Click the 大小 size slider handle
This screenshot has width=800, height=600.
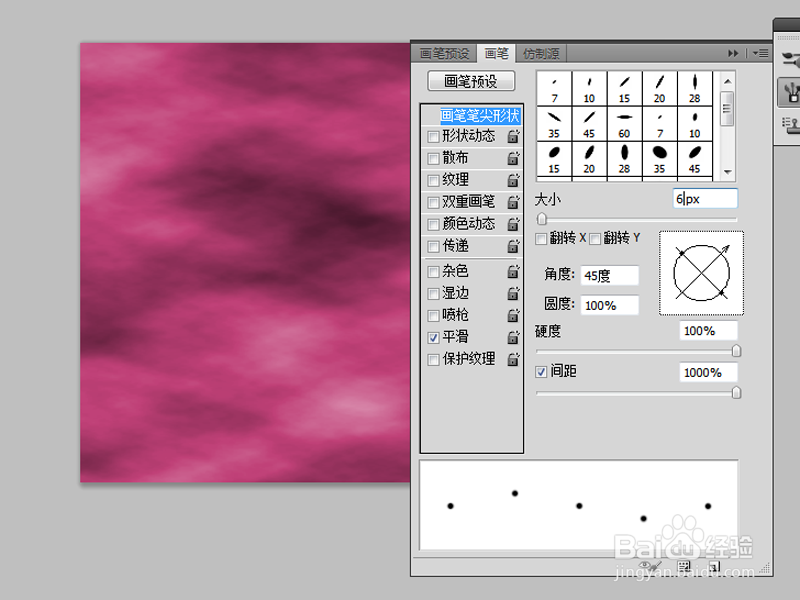coord(542,219)
